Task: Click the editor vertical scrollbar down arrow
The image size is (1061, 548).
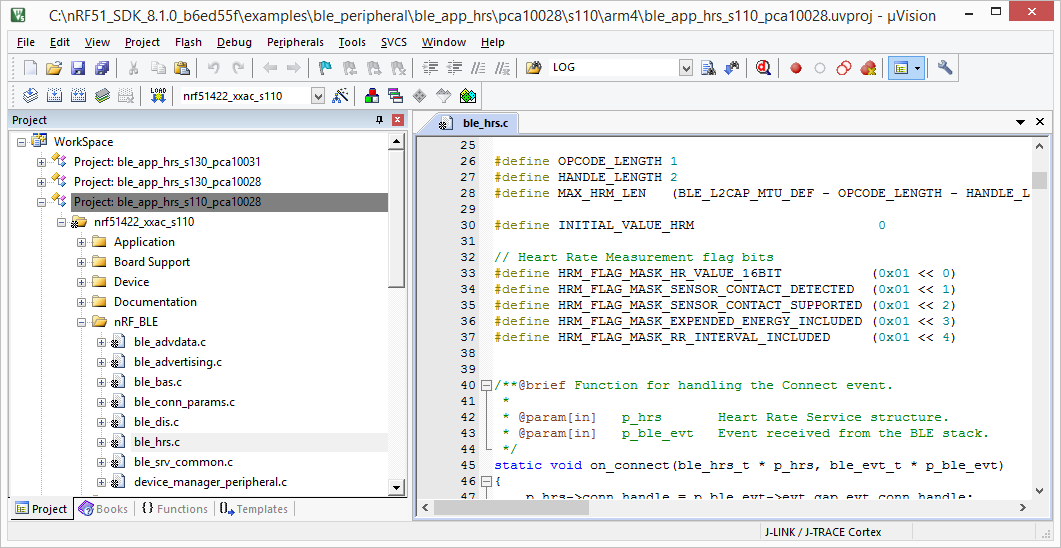Action: tap(1039, 490)
